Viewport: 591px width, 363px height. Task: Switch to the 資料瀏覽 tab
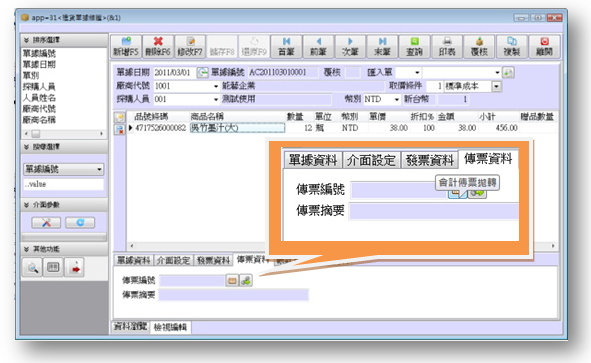[130, 326]
